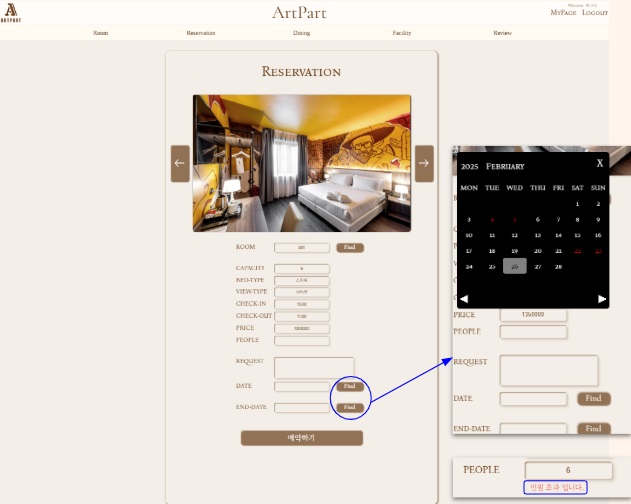Open the Room menu item
This screenshot has width=631, height=504.
click(x=101, y=33)
